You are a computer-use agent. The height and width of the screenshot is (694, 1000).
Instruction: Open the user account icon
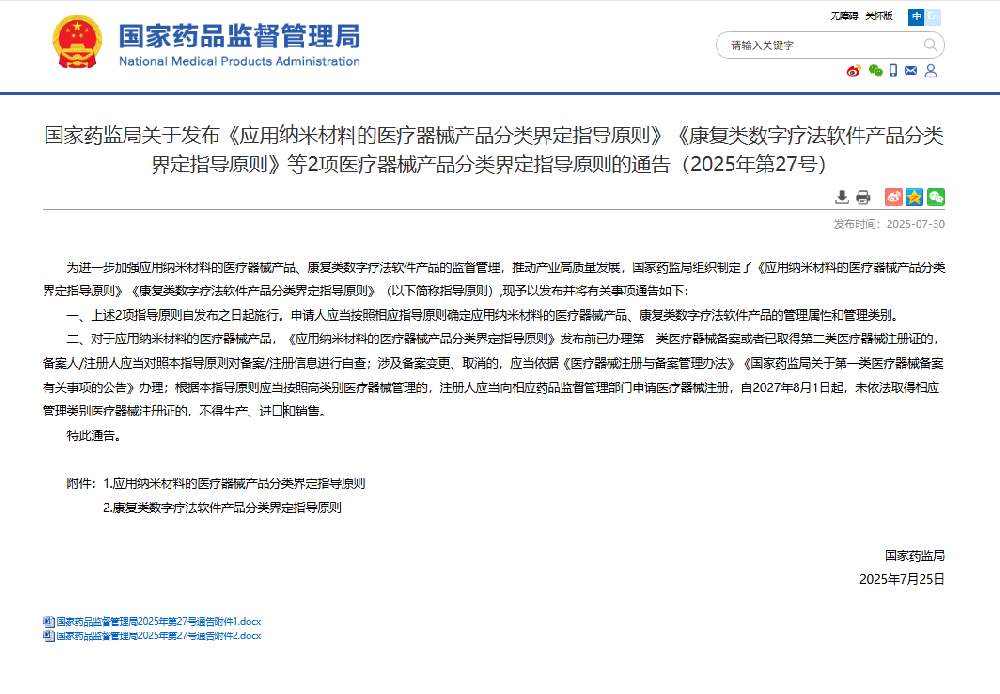tap(931, 71)
